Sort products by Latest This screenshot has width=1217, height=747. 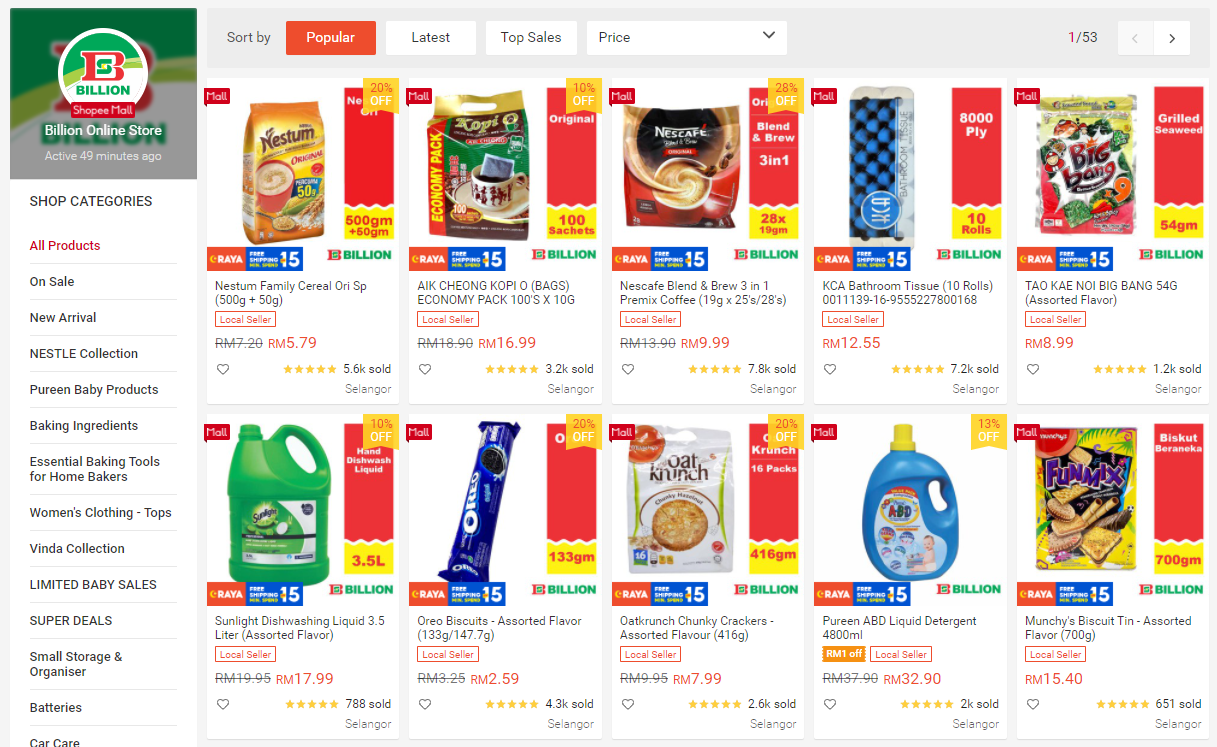[x=431, y=38]
